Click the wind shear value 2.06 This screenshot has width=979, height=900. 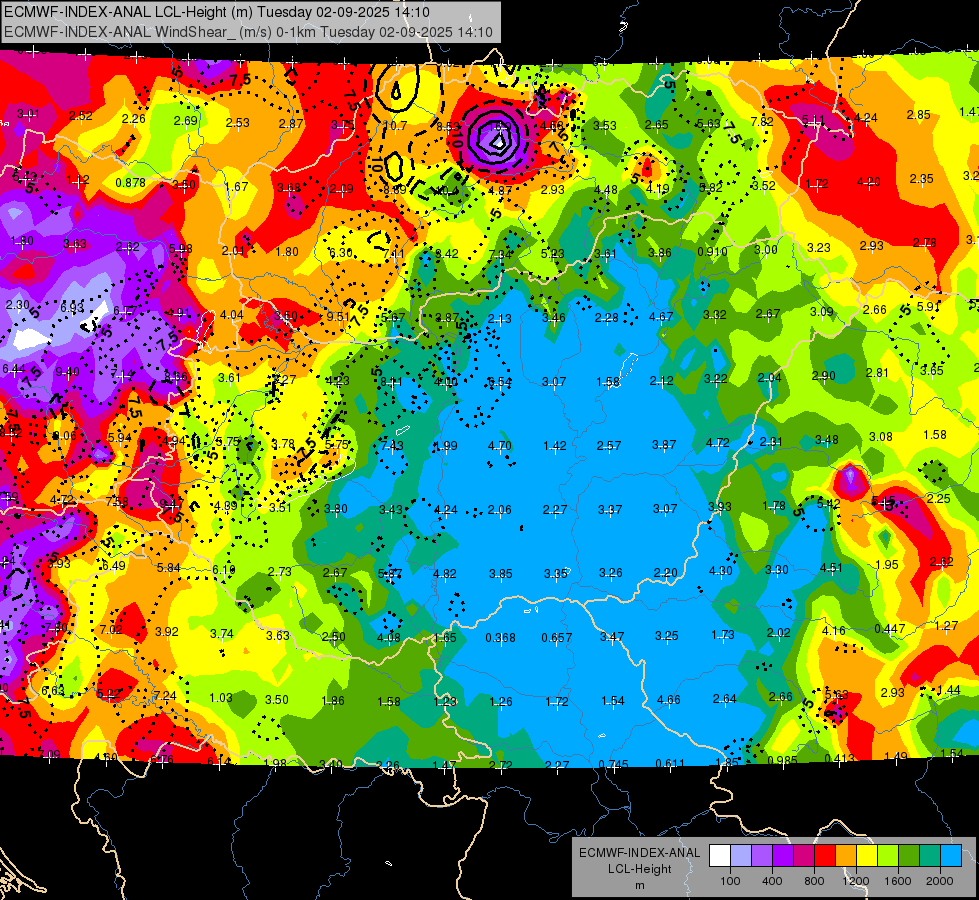[499, 510]
